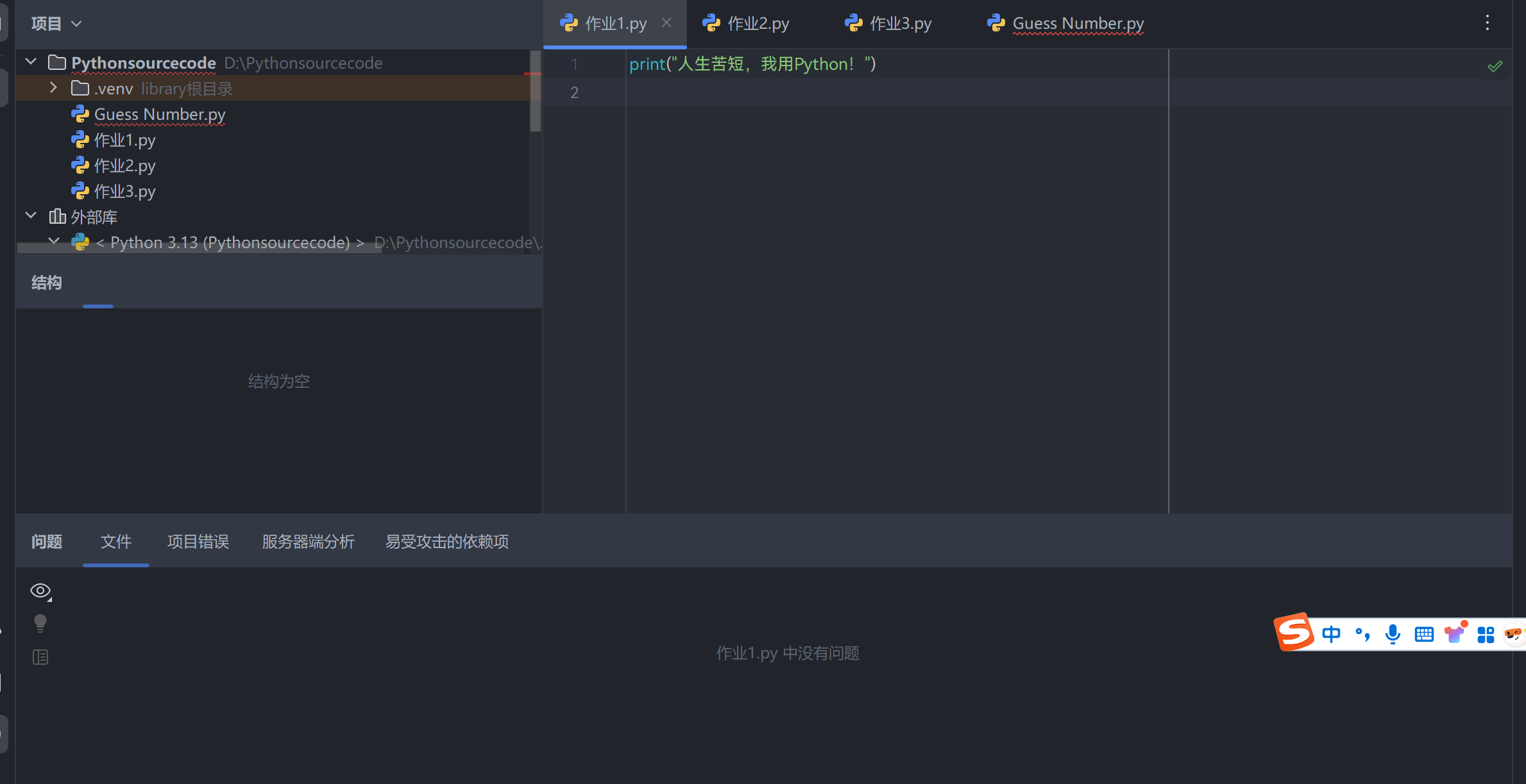Viewport: 1526px width, 784px height.
Task: Close the 作业1.py editor tab
Action: point(666,23)
